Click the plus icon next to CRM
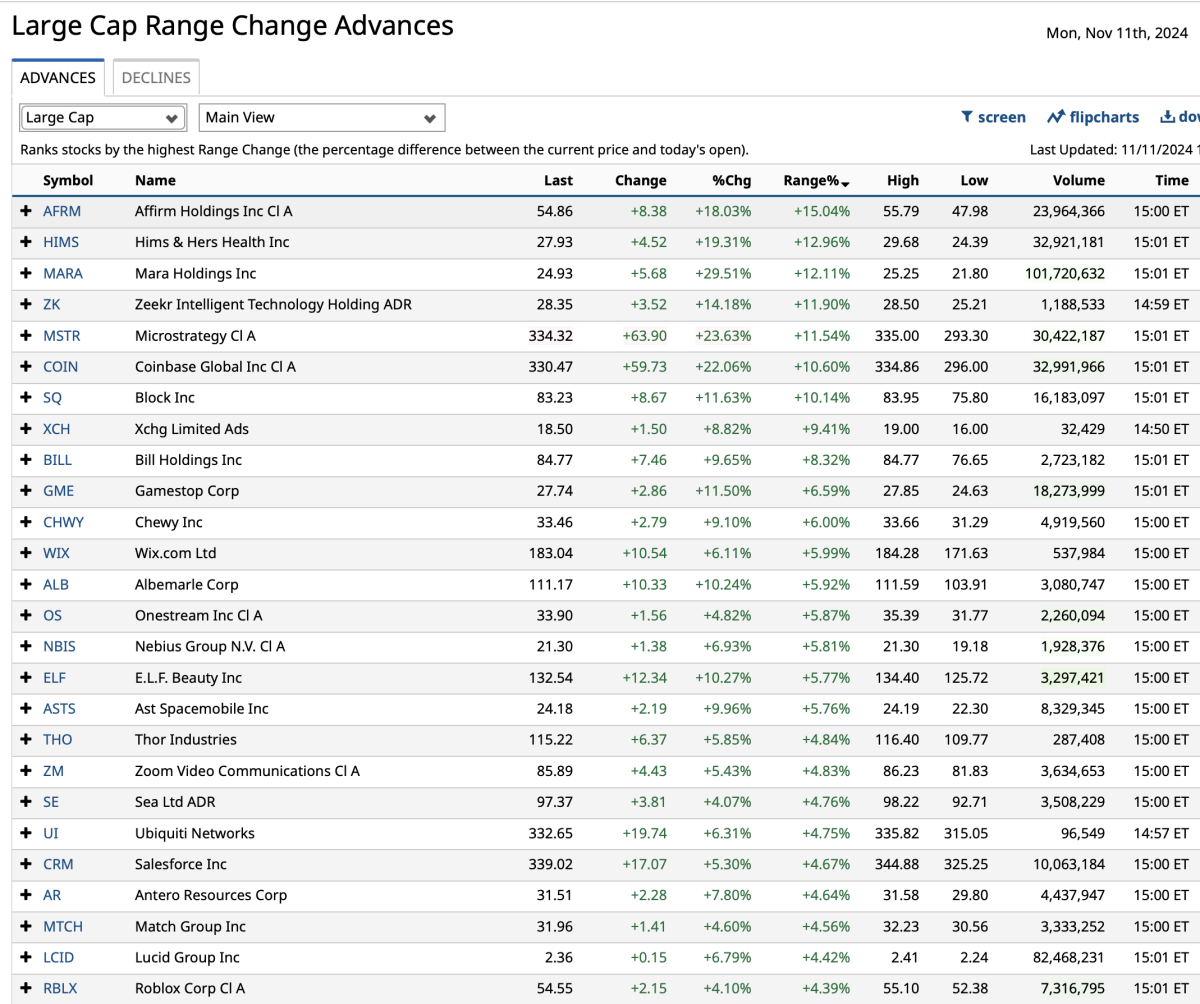Screen dimensions: 1200x1004 point(26,864)
